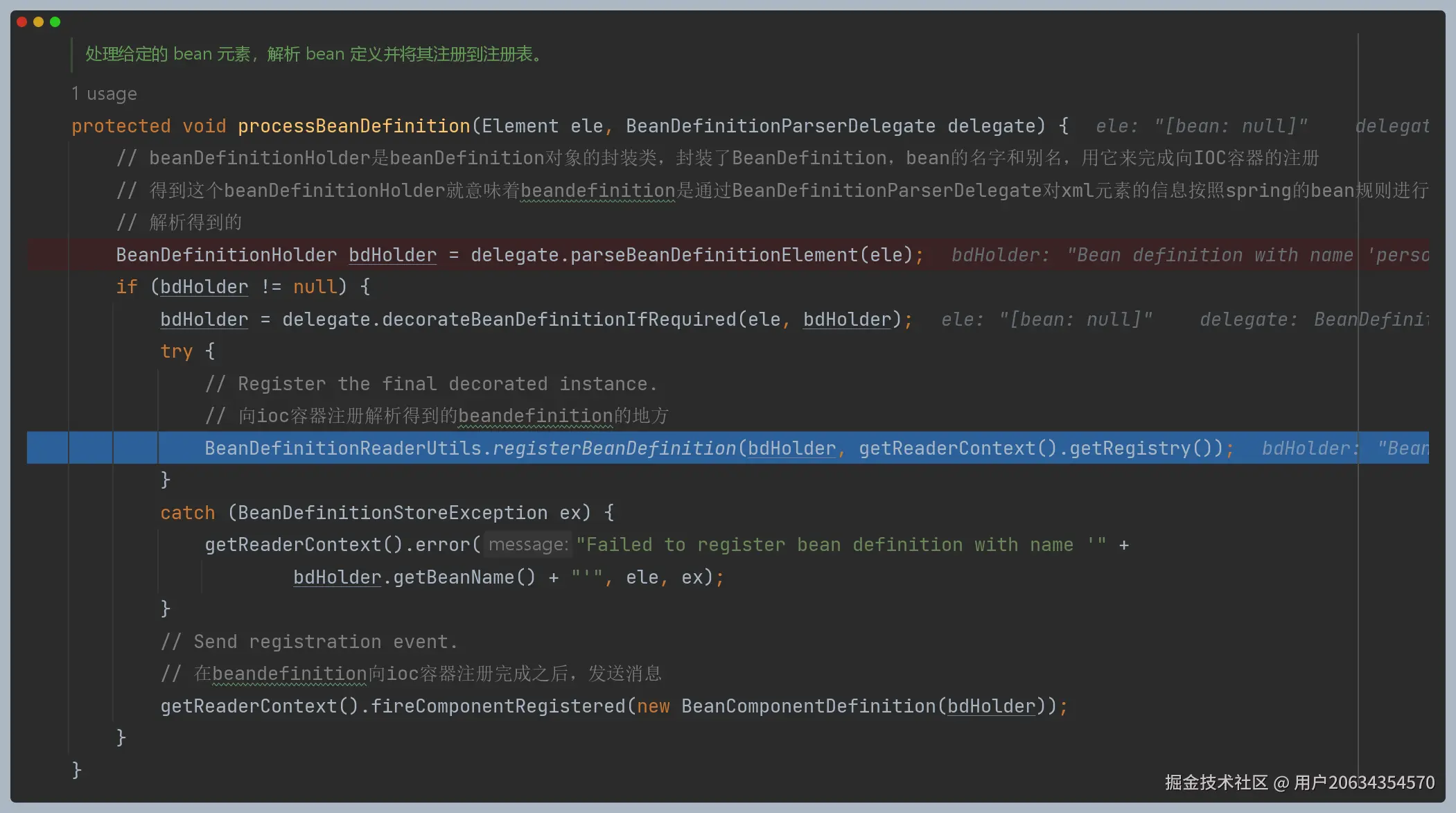Click the getRegistry method call
The image size is (1456, 813).
coord(1130,448)
